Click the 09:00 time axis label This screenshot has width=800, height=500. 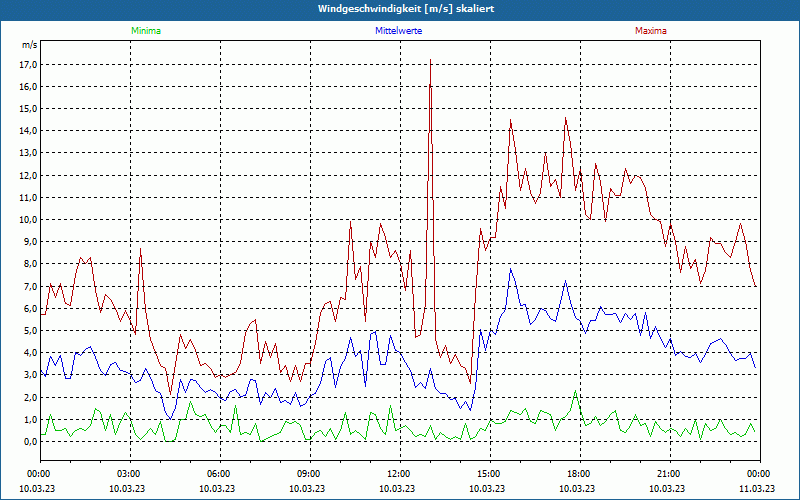click(x=309, y=473)
